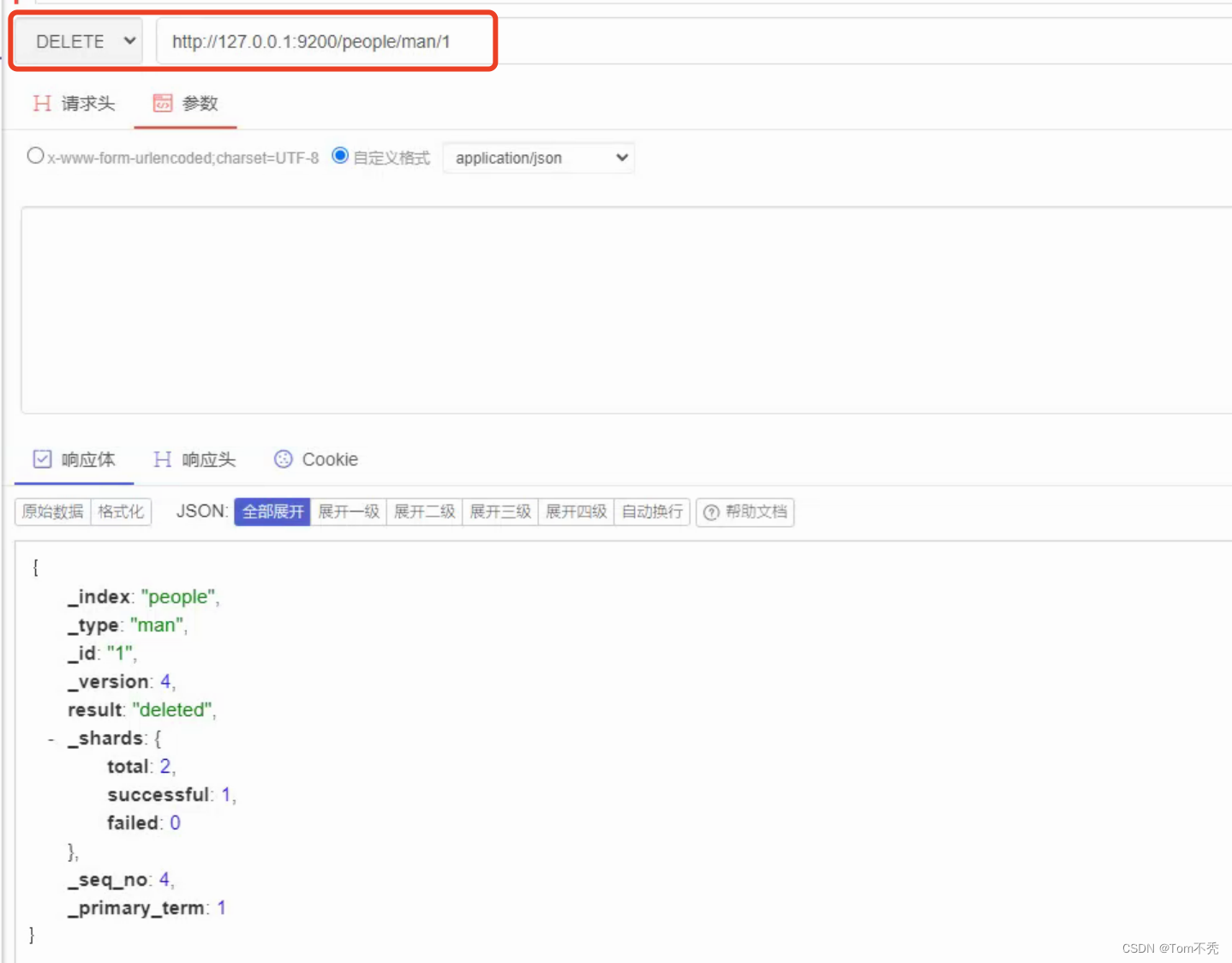Click the Cookie tab icon
The height and width of the screenshot is (963, 1232).
pyautogui.click(x=284, y=459)
